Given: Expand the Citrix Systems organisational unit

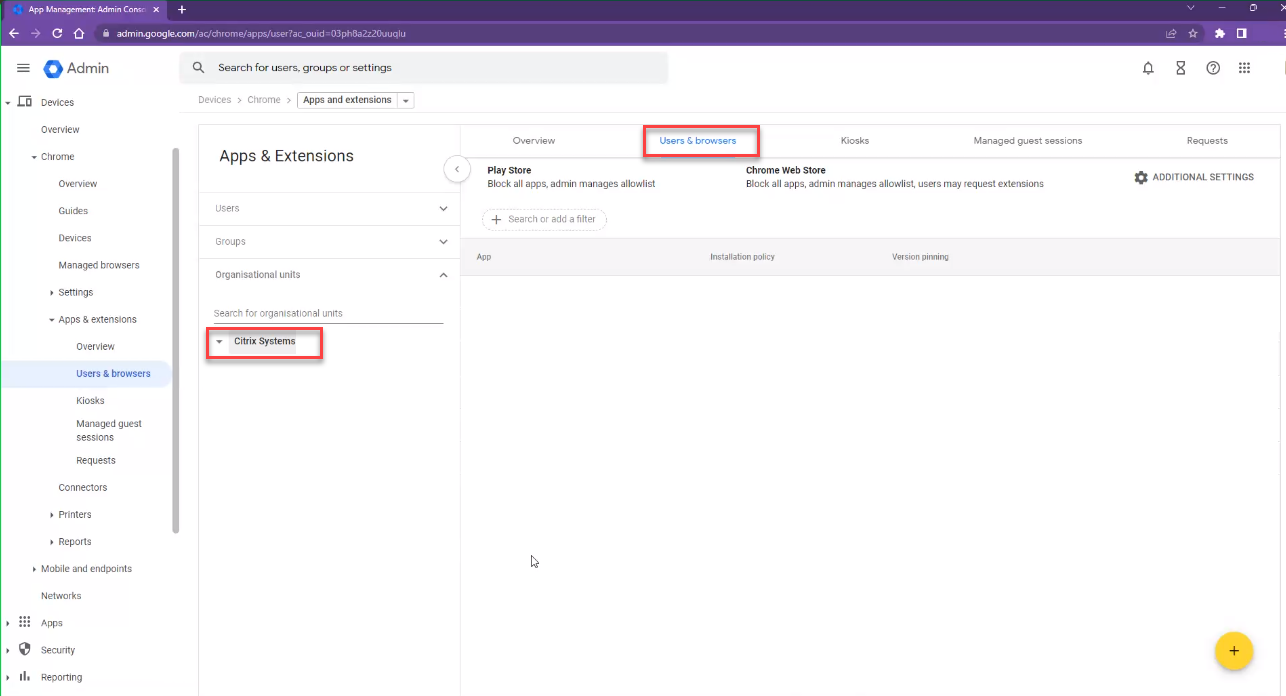Looking at the screenshot, I should (x=220, y=342).
